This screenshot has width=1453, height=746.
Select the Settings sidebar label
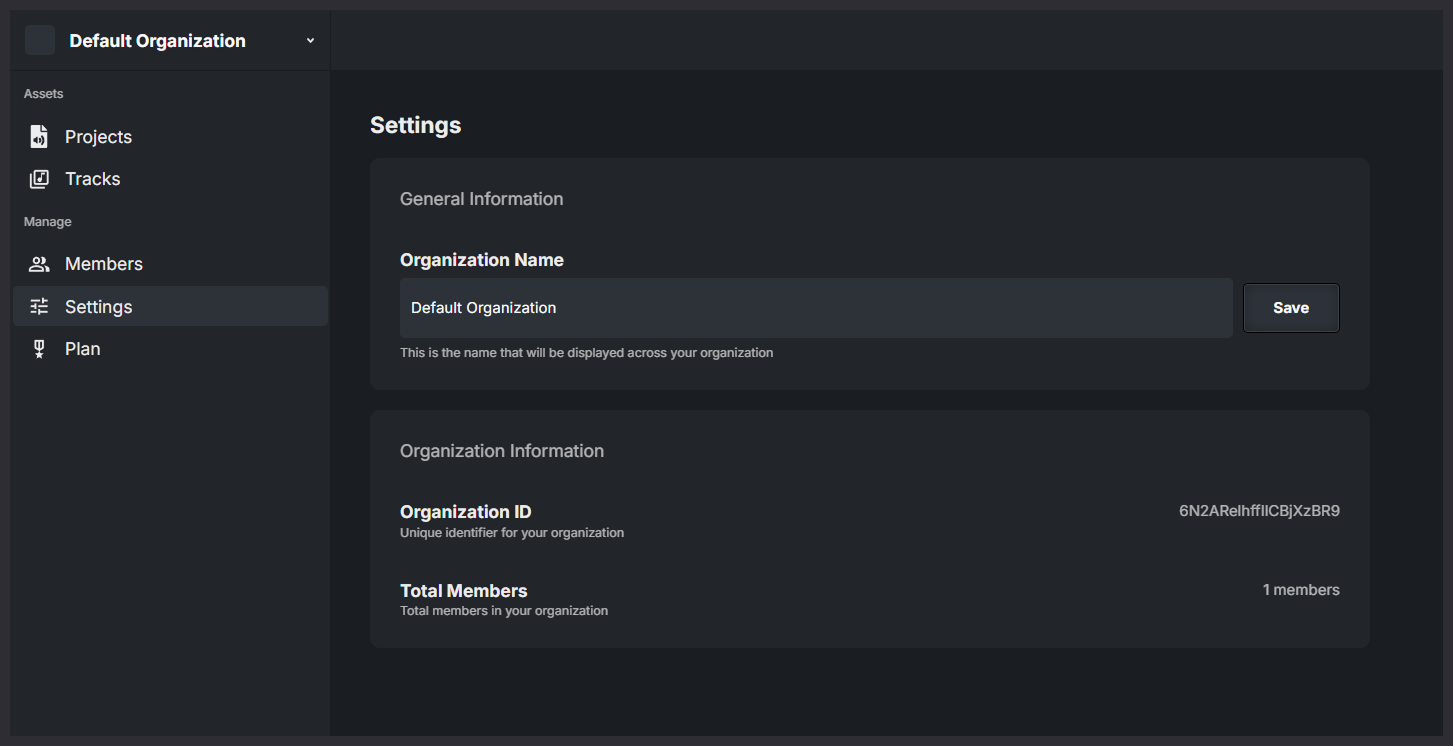[x=98, y=307]
